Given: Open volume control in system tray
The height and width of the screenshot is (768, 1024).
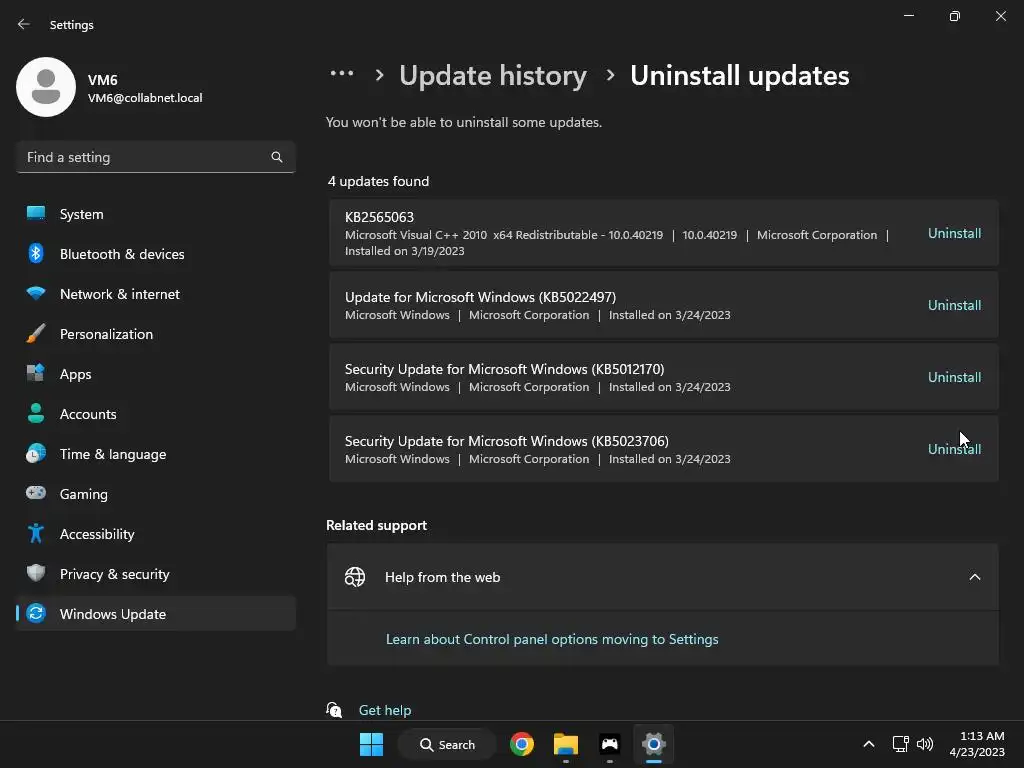Looking at the screenshot, I should point(925,744).
